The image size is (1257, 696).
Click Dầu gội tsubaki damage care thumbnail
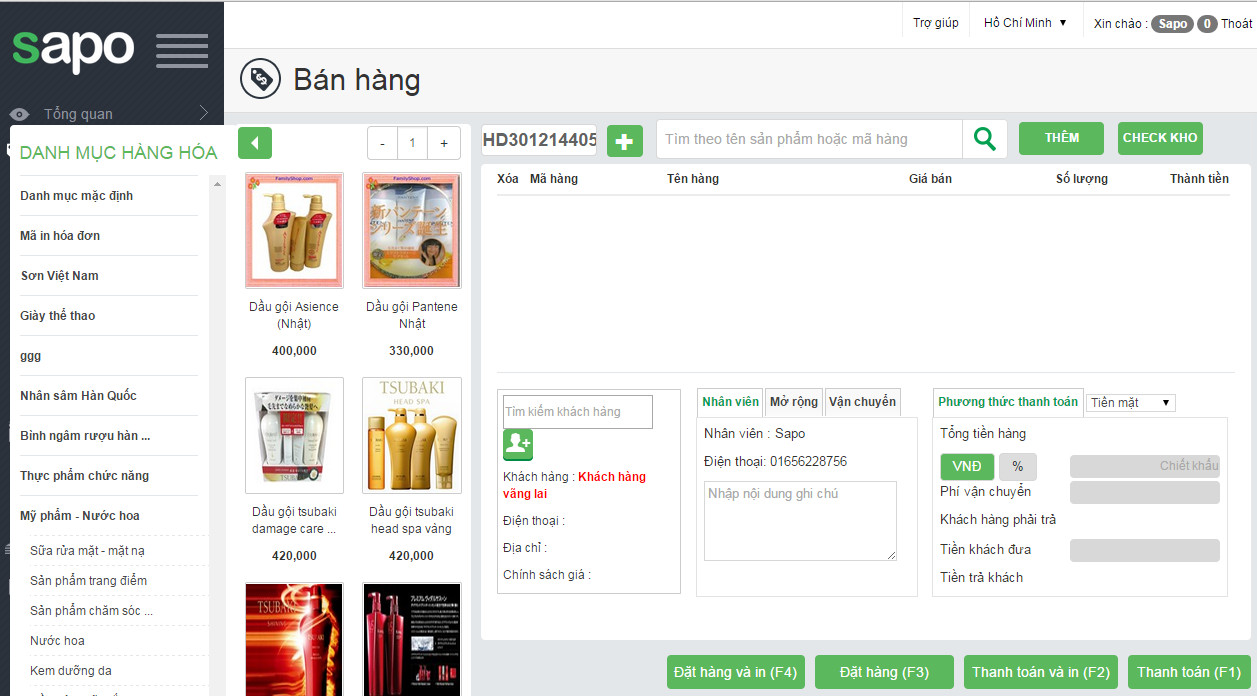coord(294,435)
